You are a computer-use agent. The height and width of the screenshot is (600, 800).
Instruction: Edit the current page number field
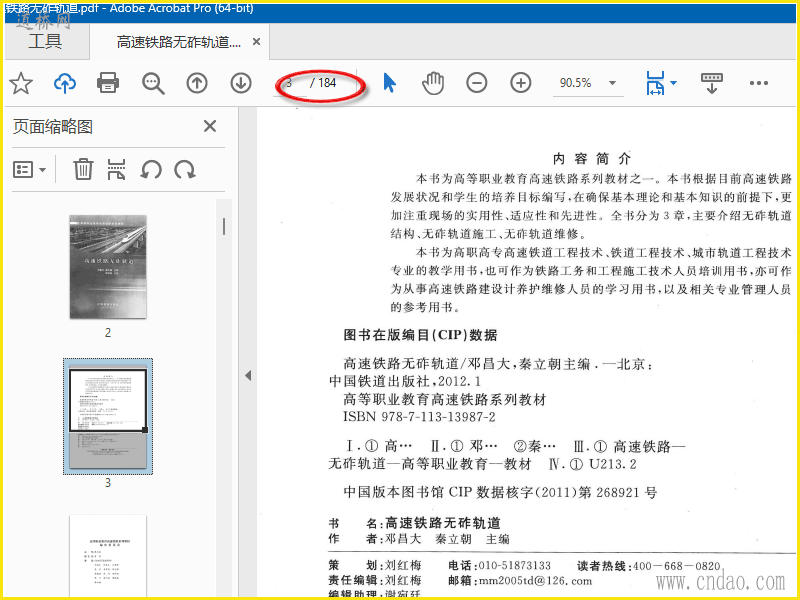(x=291, y=83)
